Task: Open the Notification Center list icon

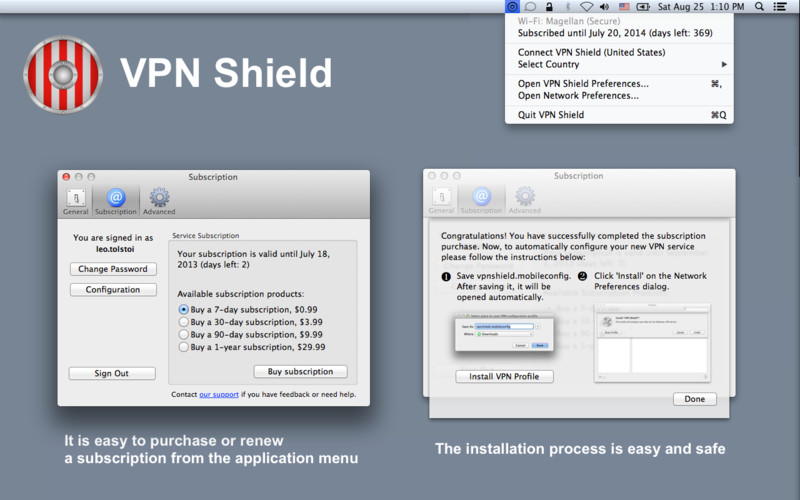Action: pyautogui.click(x=780, y=7)
